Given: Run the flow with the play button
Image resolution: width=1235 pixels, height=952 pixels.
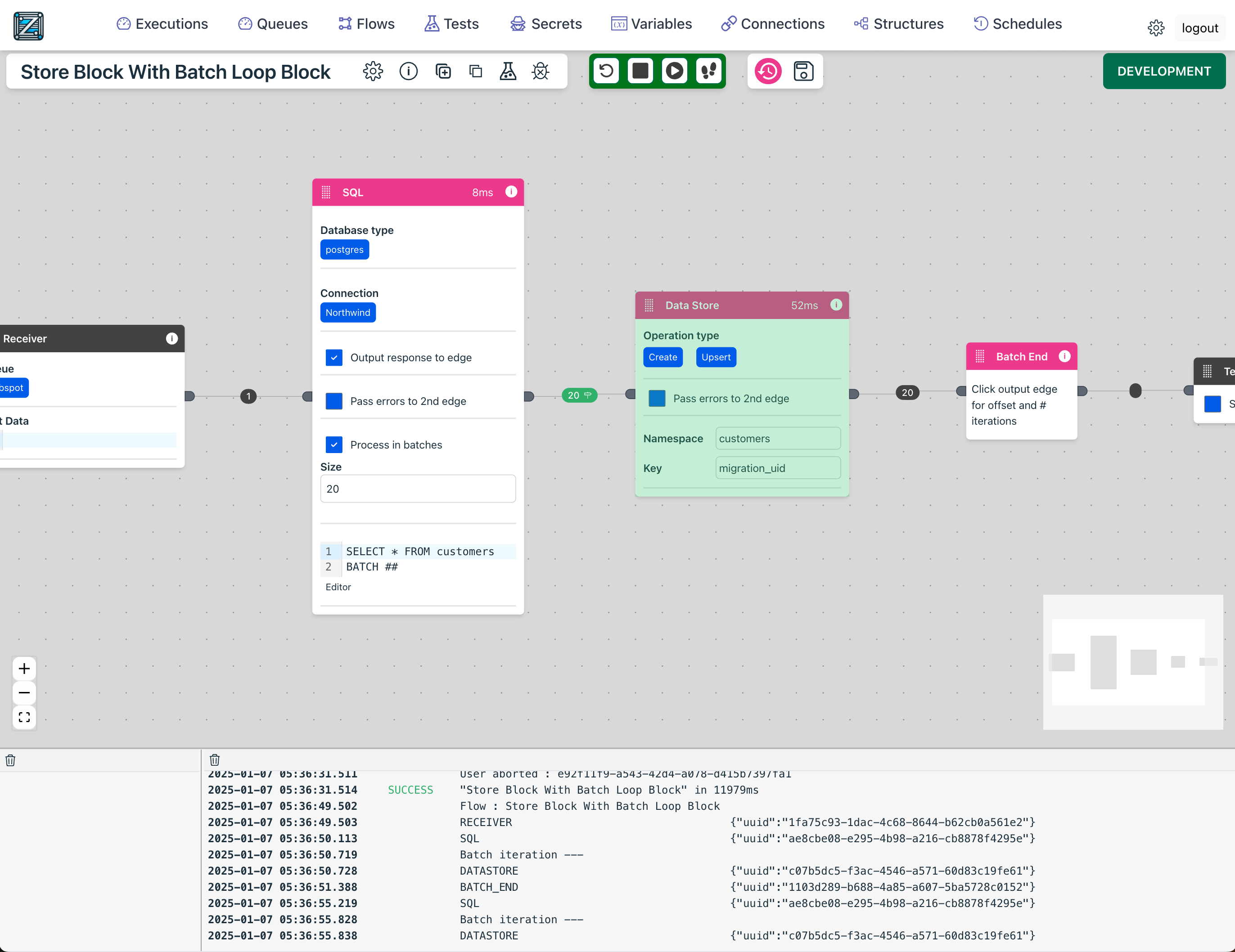Looking at the screenshot, I should pyautogui.click(x=674, y=71).
